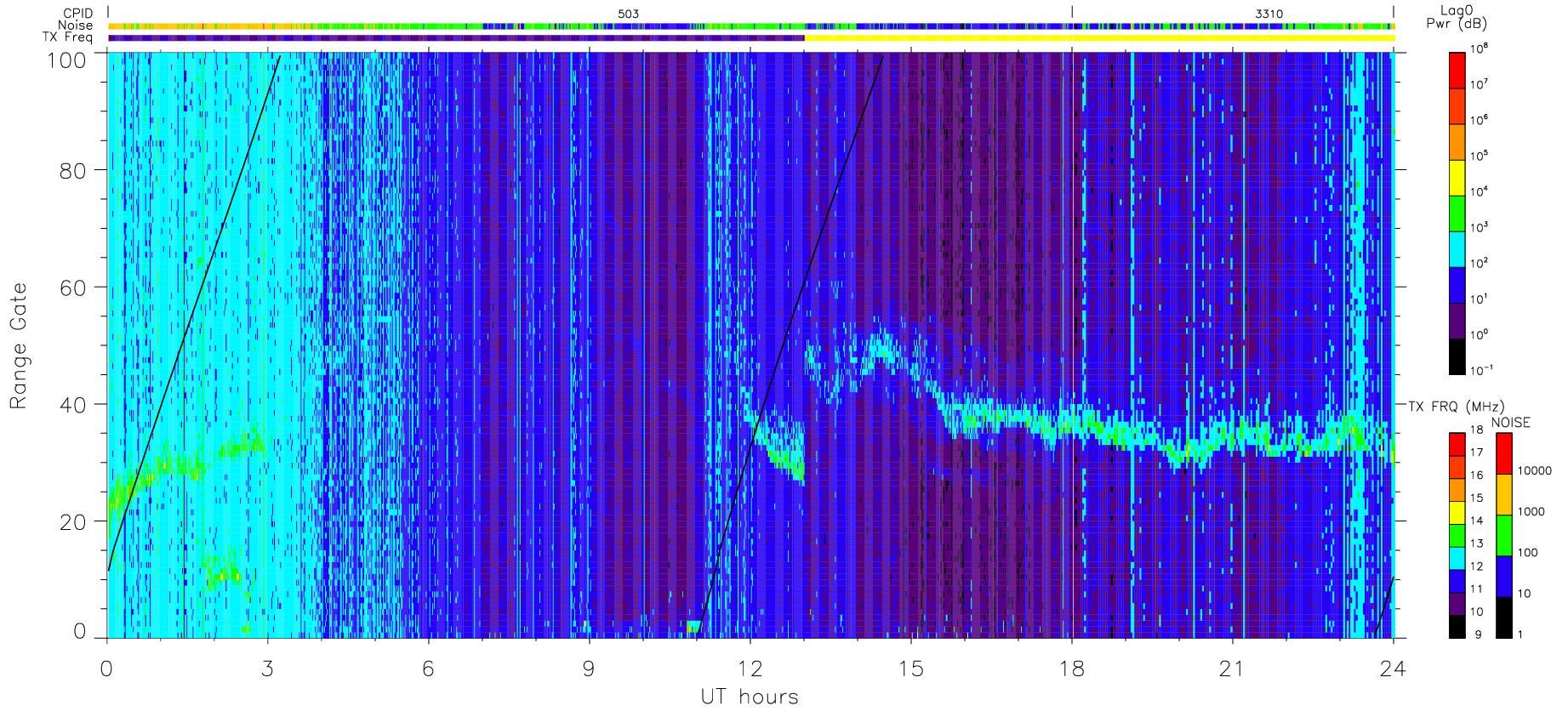Click the purple portion of the TX Freq strip
This screenshot has width=1568, height=723.
click(456, 37)
